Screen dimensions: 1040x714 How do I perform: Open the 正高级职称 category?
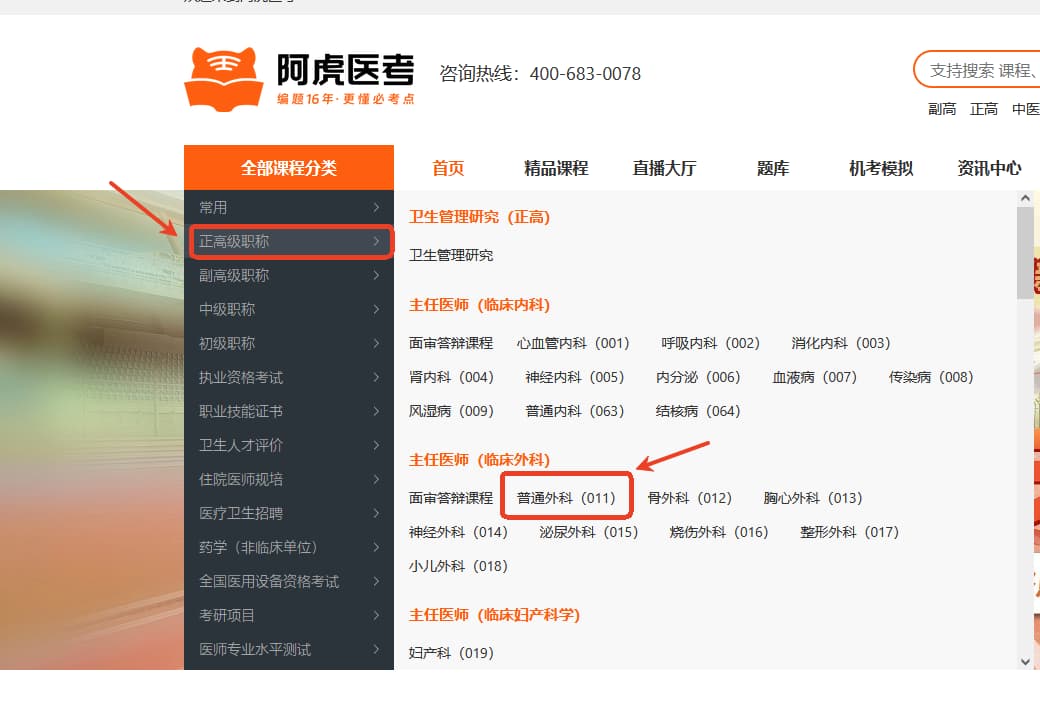coord(234,241)
